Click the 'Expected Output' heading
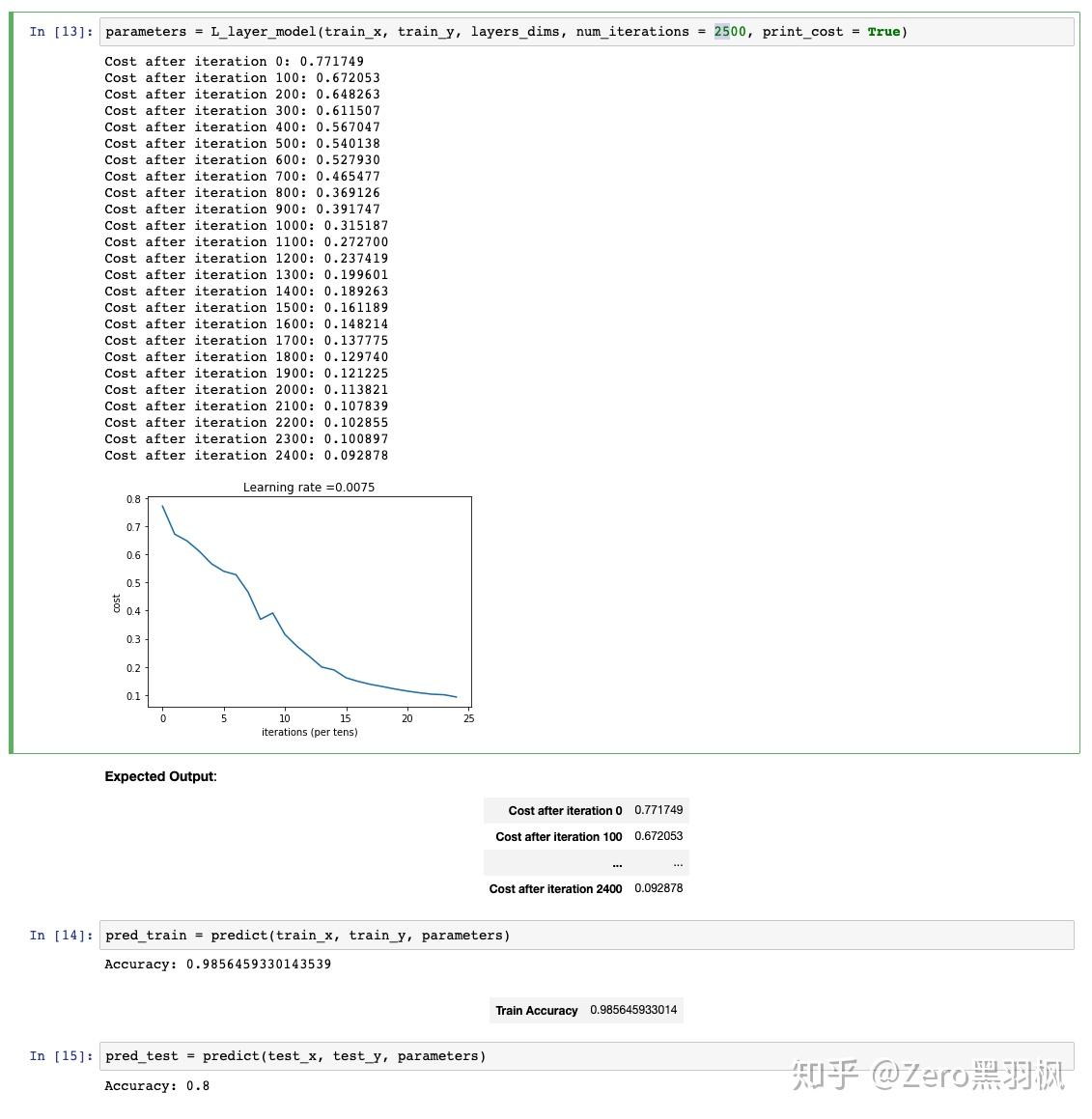This screenshot has height=1119, width=1092. (160, 776)
